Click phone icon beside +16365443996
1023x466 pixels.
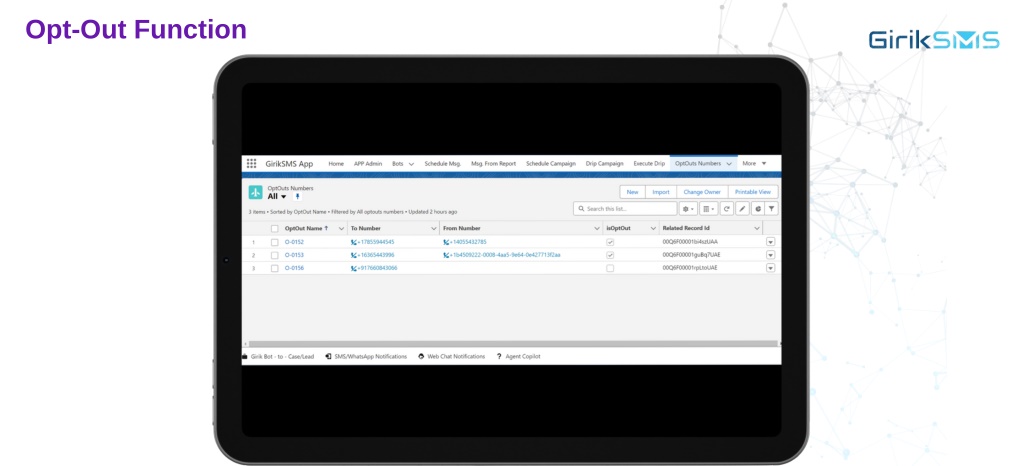tap(354, 255)
